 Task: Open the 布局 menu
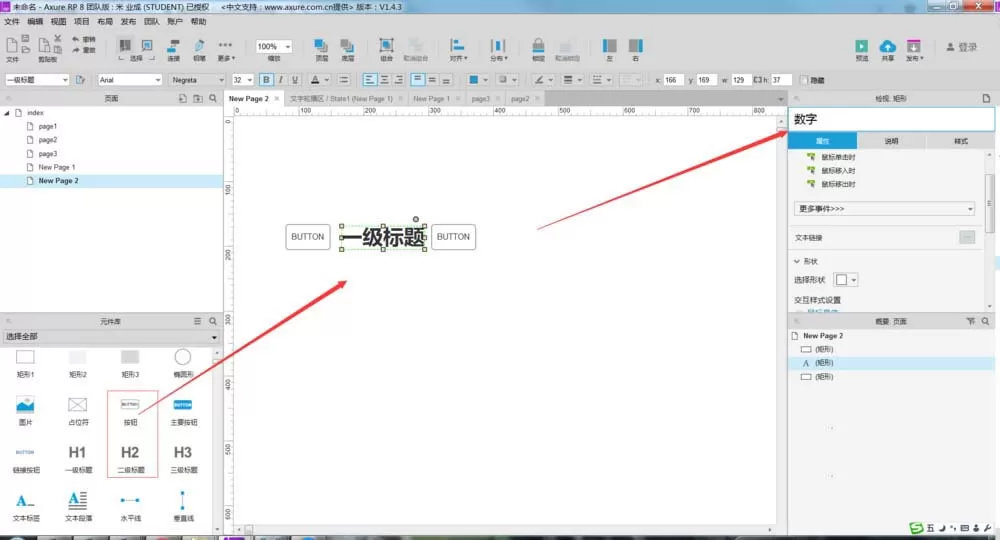coord(105,22)
